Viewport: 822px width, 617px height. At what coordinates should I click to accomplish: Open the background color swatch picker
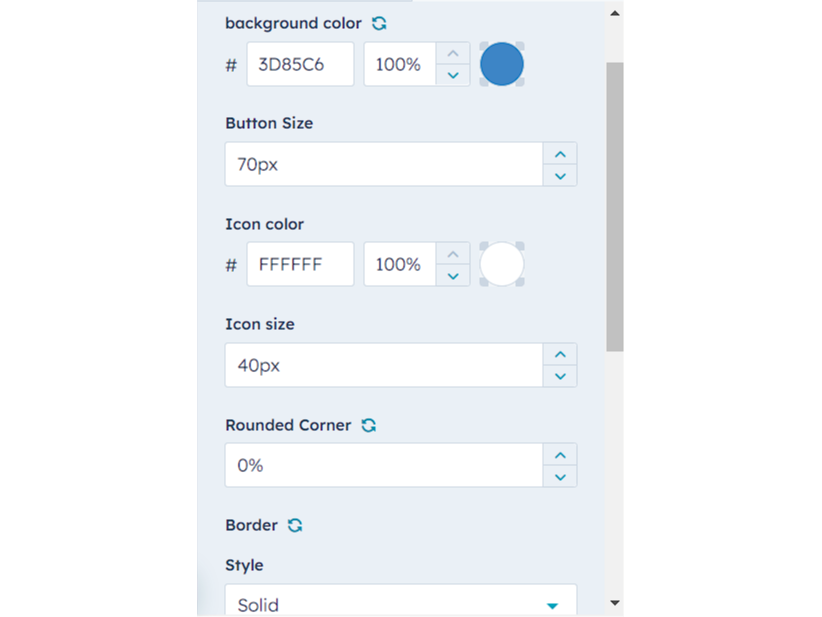(x=501, y=63)
